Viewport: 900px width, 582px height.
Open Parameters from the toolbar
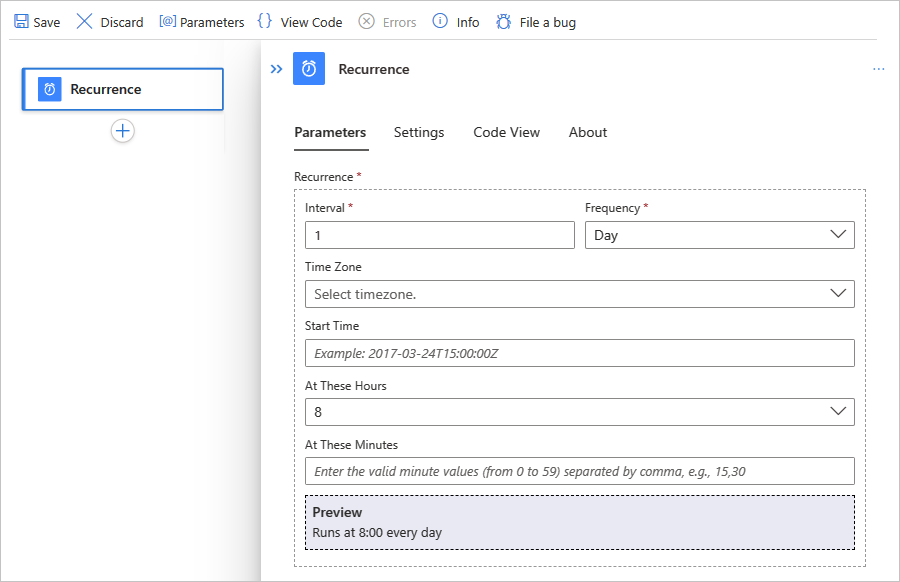(x=168, y=22)
